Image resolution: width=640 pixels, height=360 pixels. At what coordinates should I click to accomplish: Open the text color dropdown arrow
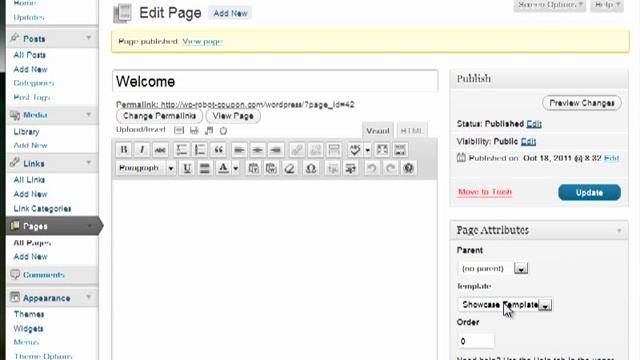236,168
